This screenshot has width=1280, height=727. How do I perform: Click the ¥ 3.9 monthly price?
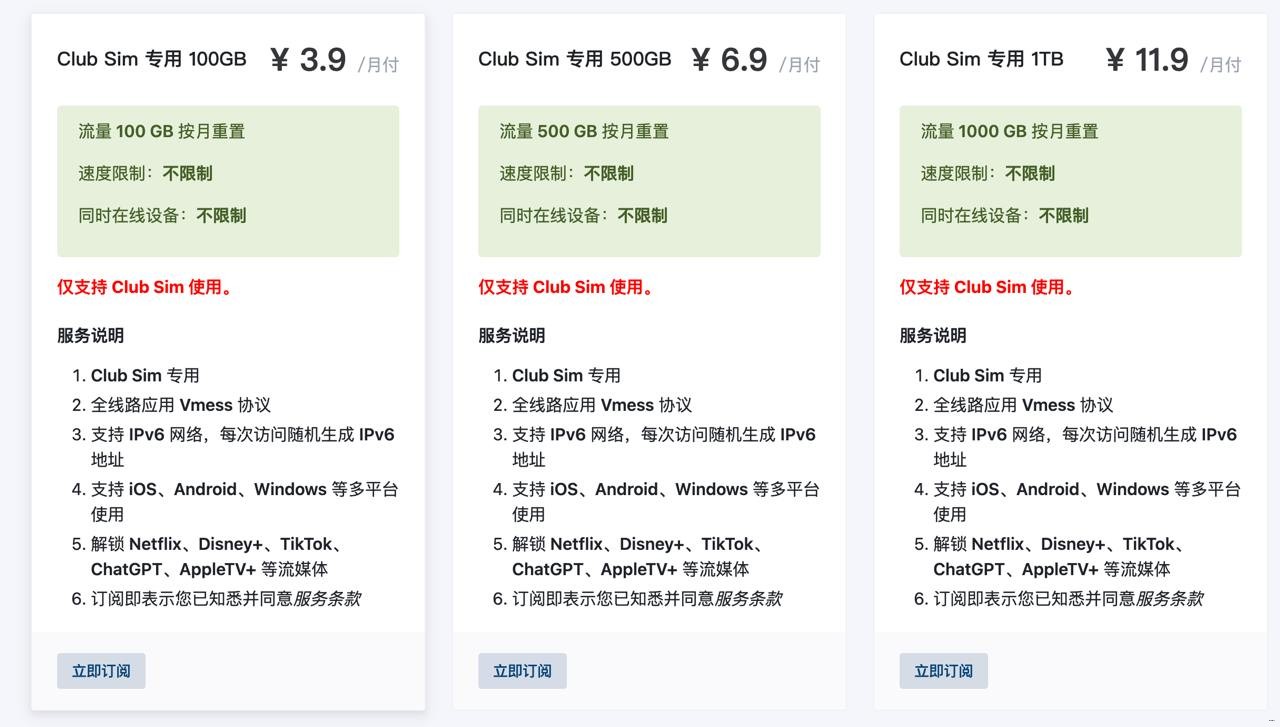coord(309,60)
